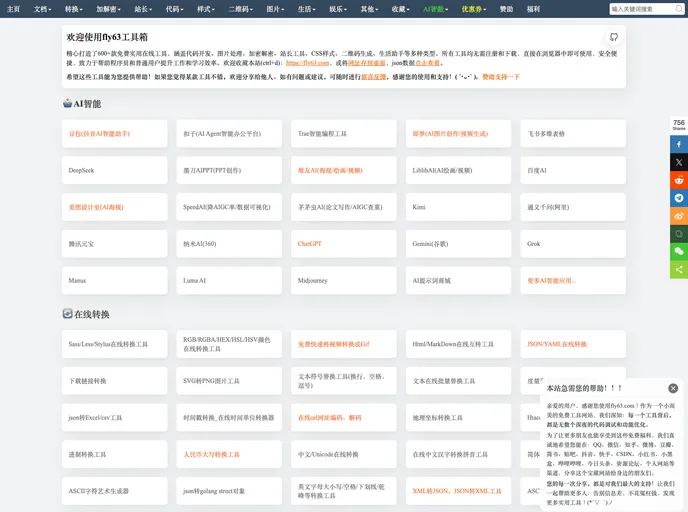The image size is (688, 512).
Task: Click the 在线转换 section heading icon
Action: (x=67, y=314)
